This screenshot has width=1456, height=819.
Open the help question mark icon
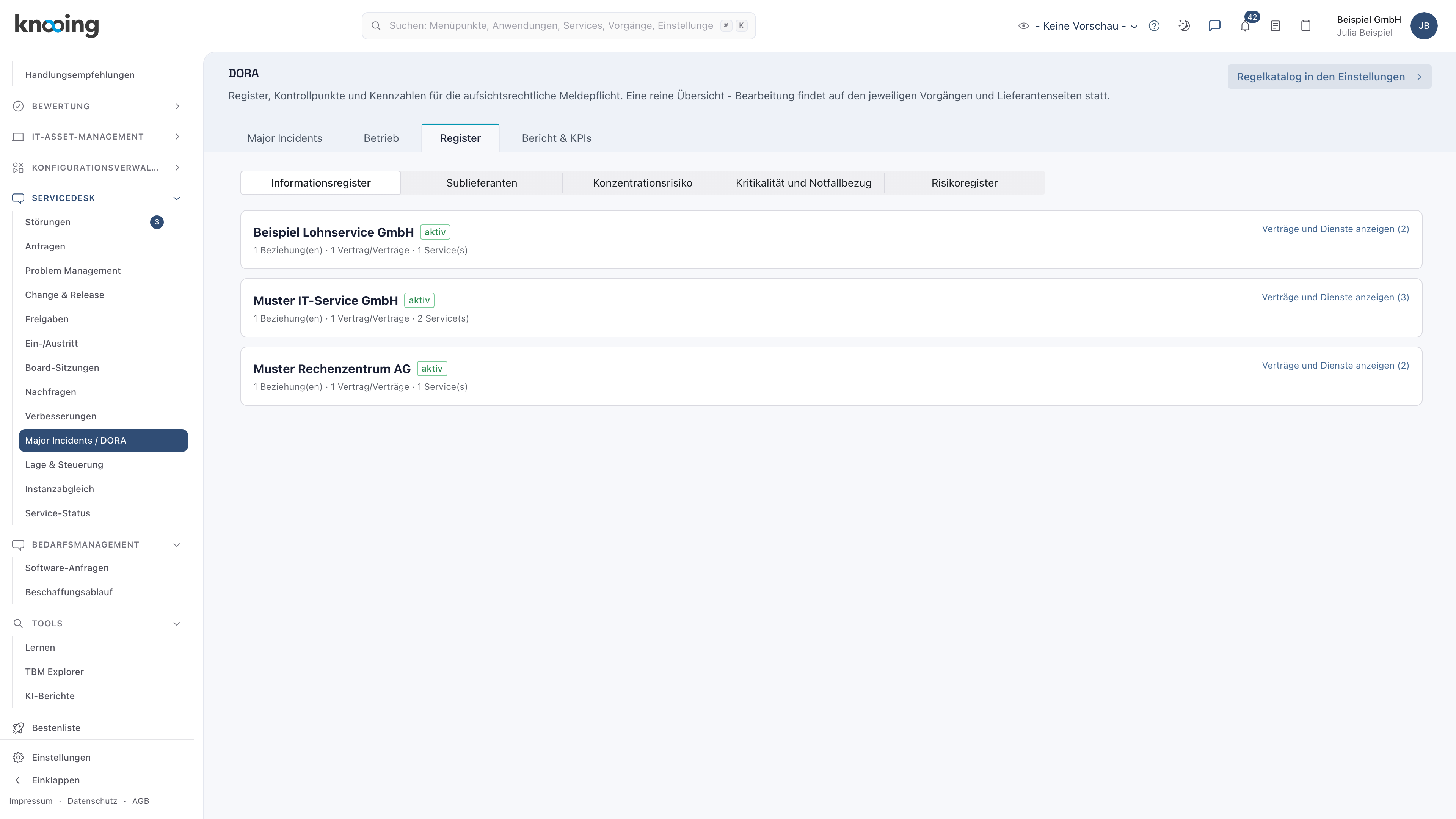[1154, 26]
